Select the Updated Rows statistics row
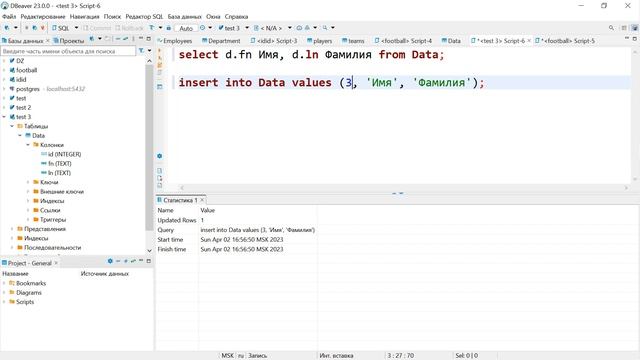 (x=237, y=220)
